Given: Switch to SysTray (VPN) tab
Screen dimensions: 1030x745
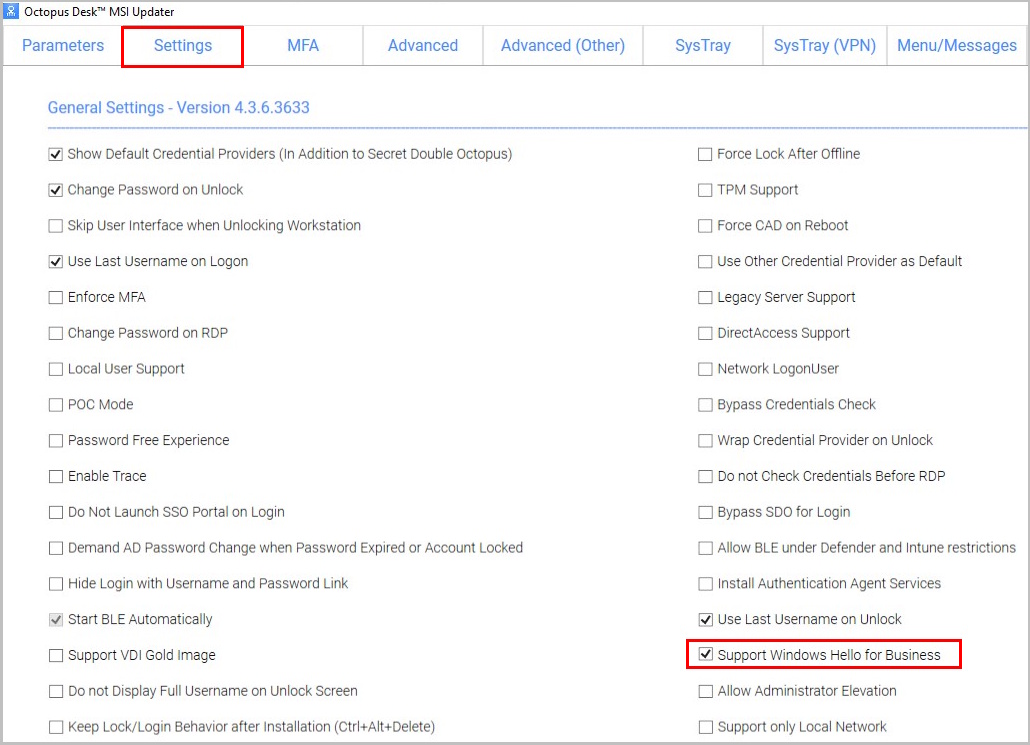Looking at the screenshot, I should 825,45.
